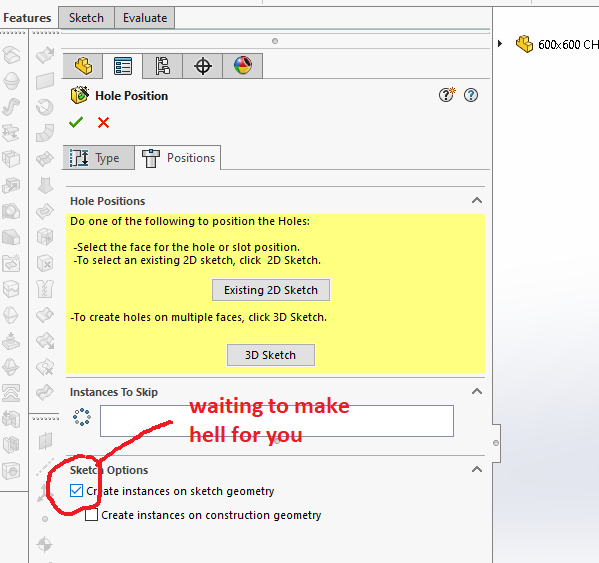Open the Hole Position help icon

(x=471, y=95)
